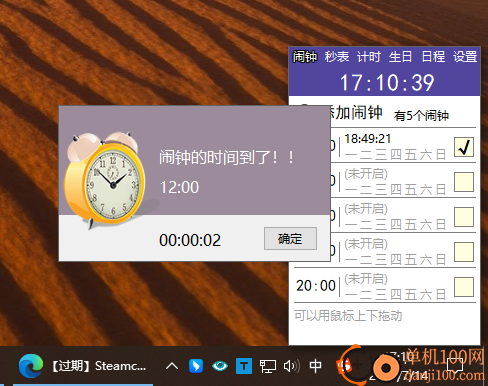Image resolution: width=488 pixels, height=386 pixels.
Task: Click the 闹钟的时间到了 message text
Action: click(x=227, y=157)
